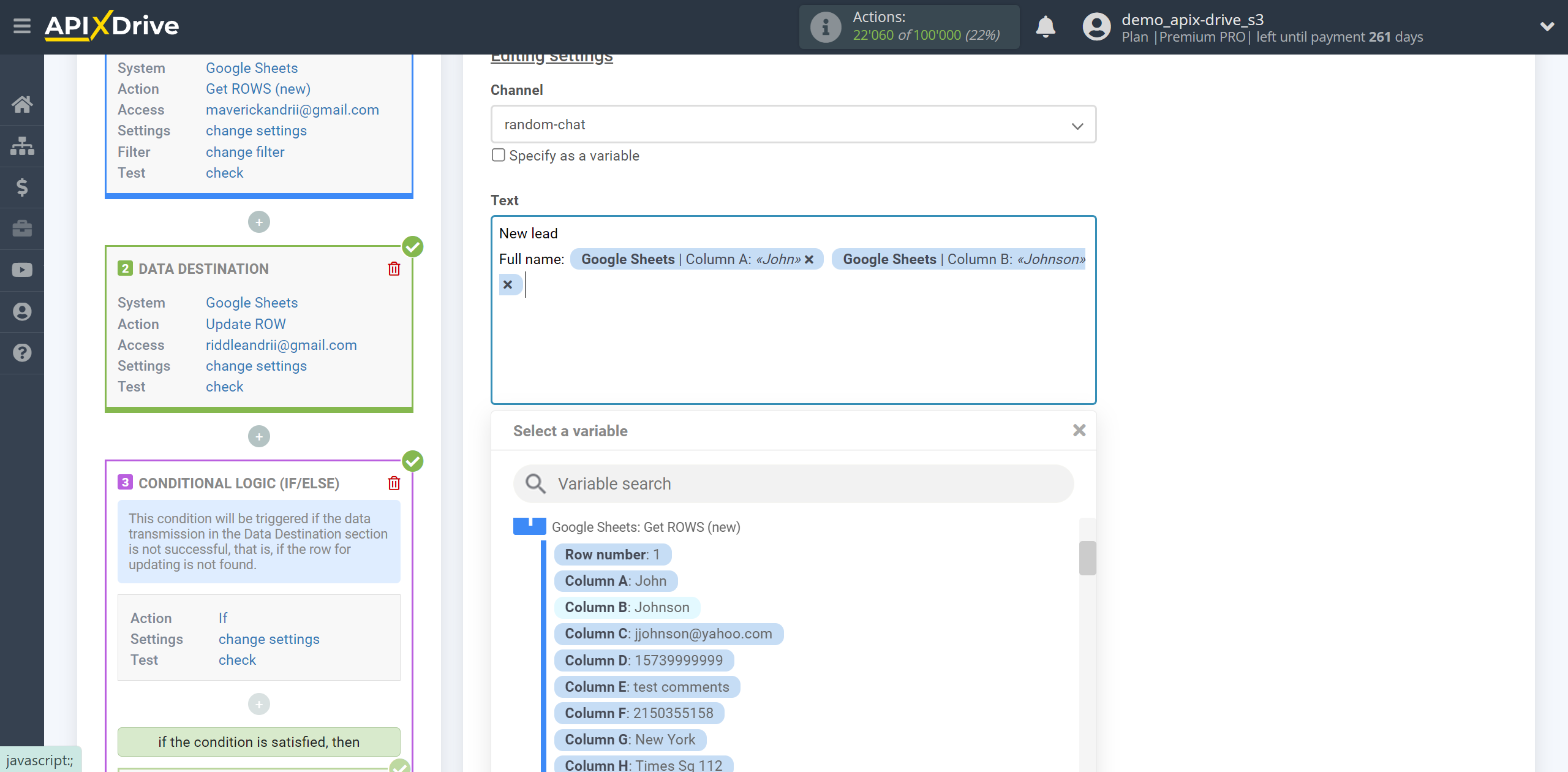Click the green check on Data Destination
Screen dimensions: 1568x772
413,247
